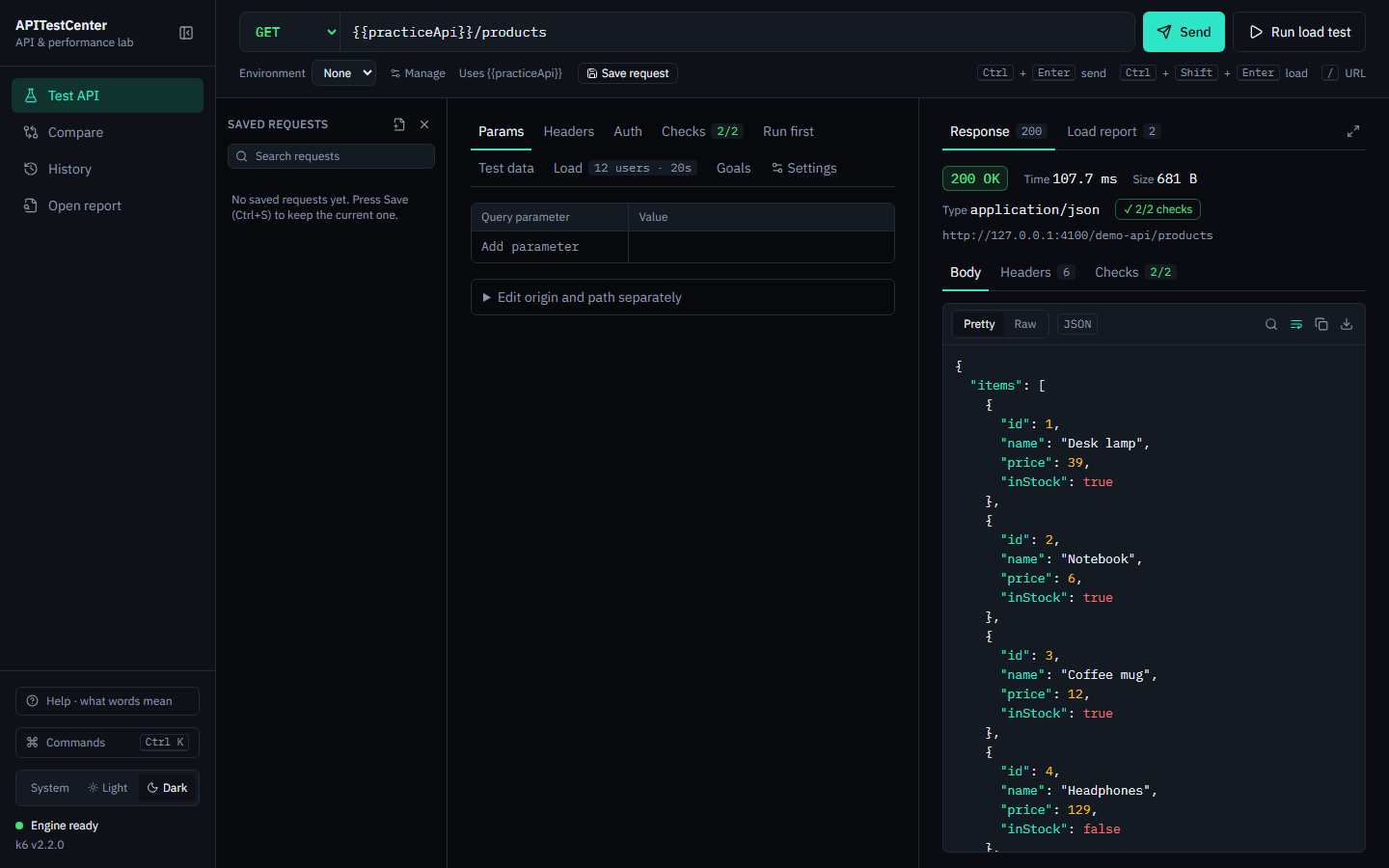Copy the response body to clipboard

pyautogui.click(x=1321, y=324)
